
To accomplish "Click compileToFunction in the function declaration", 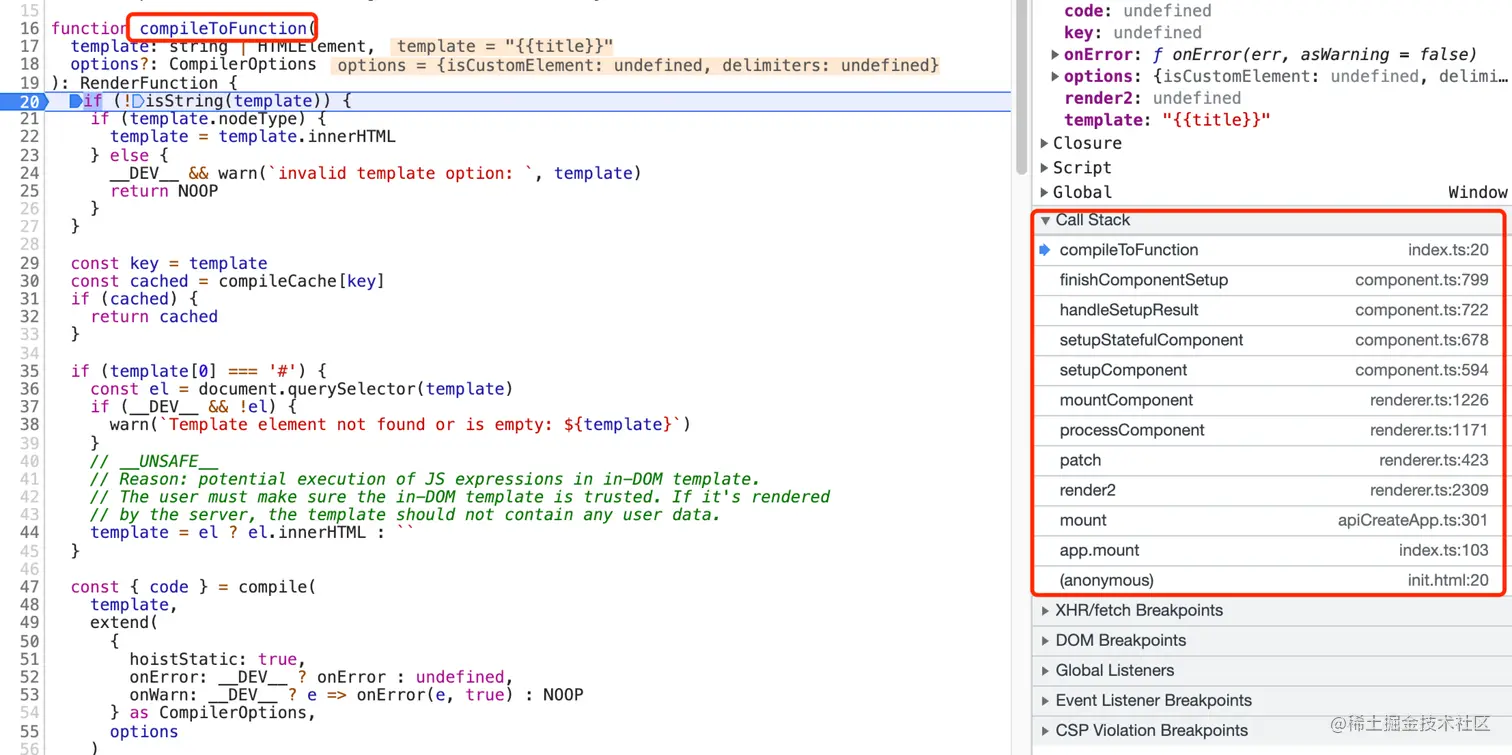I will pyautogui.click(x=222, y=28).
